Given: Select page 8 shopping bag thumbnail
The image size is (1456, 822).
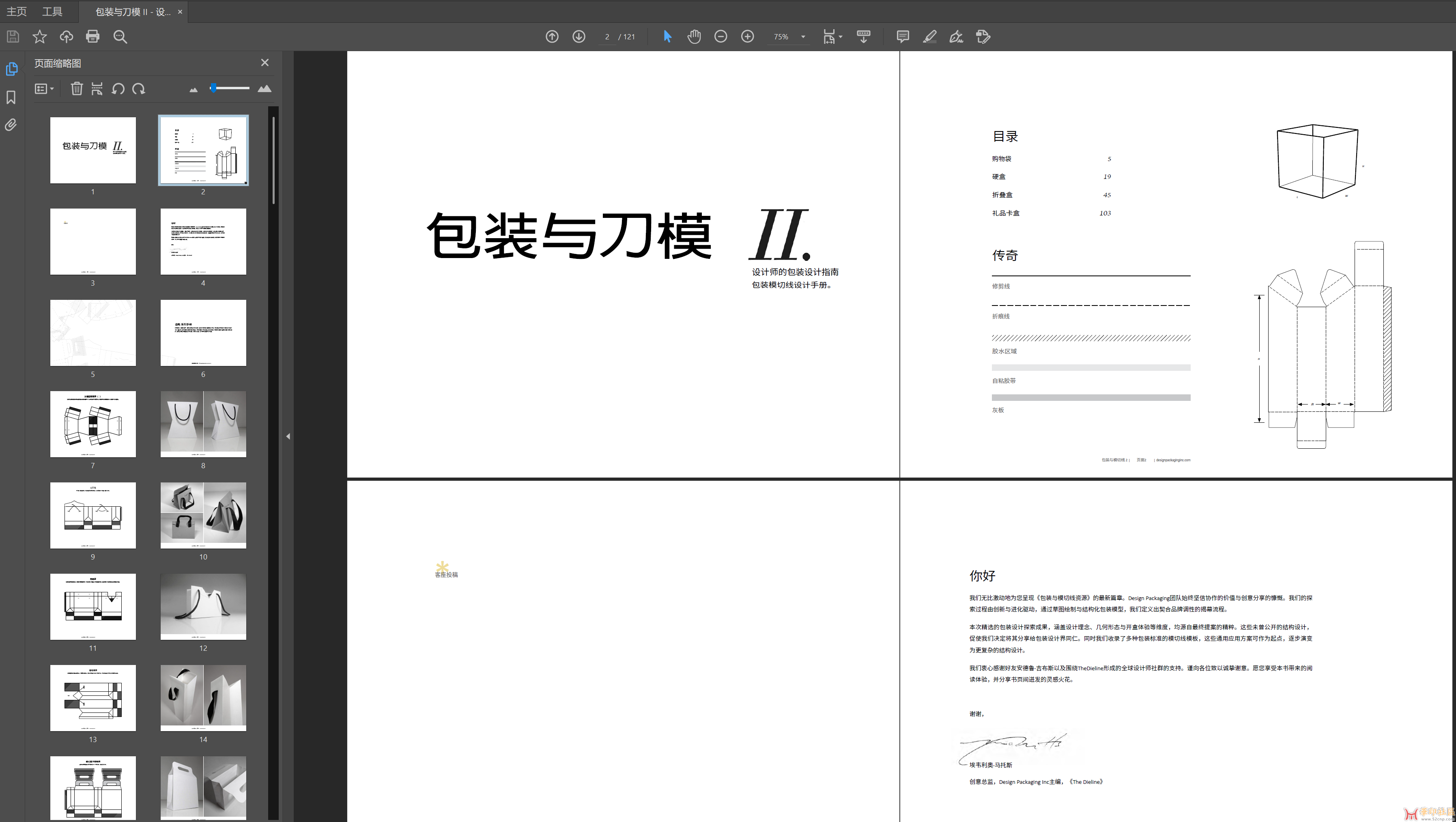Looking at the screenshot, I should coord(204,424).
